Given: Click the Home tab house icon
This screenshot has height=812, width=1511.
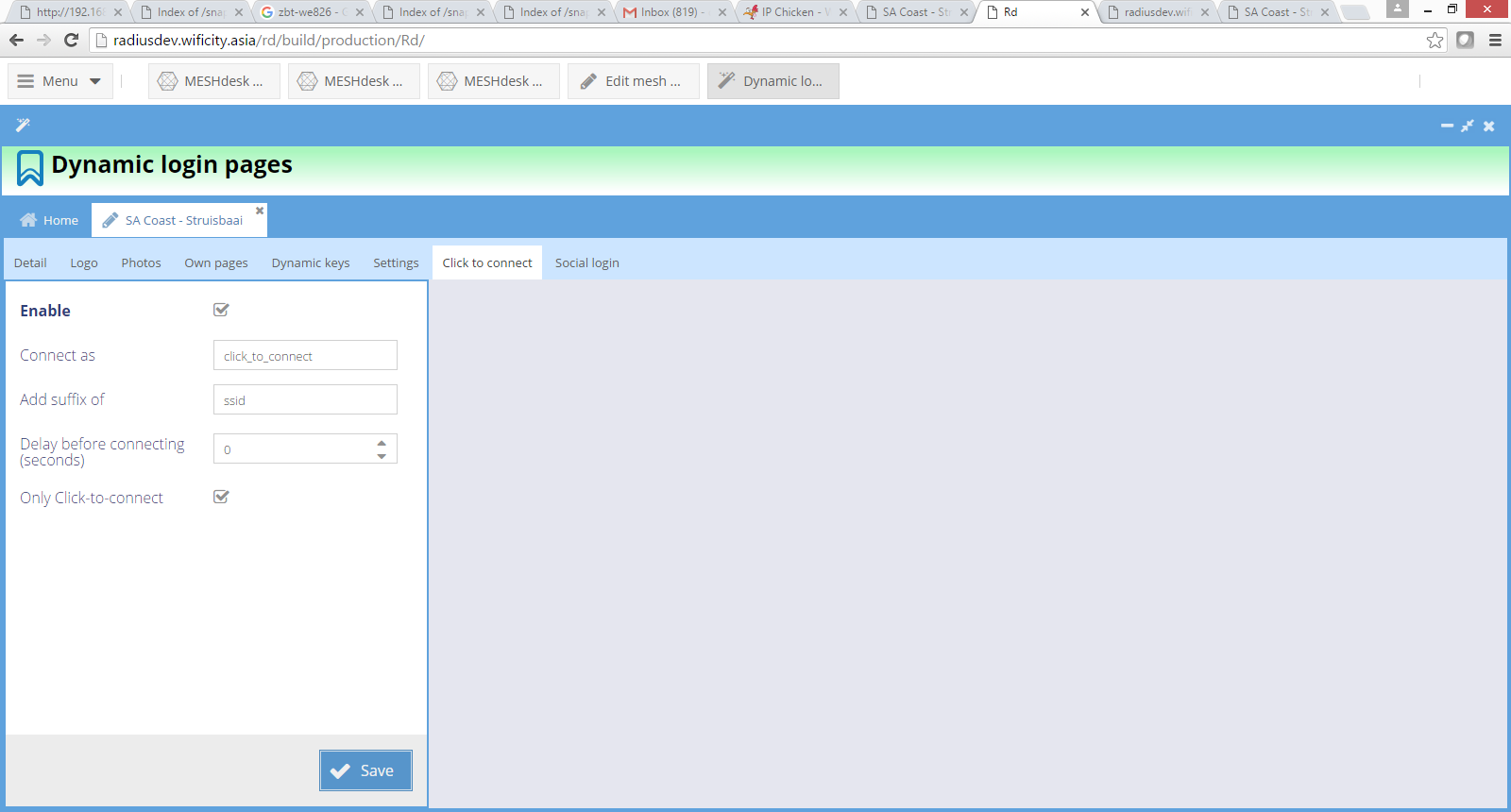Looking at the screenshot, I should pyautogui.click(x=28, y=220).
